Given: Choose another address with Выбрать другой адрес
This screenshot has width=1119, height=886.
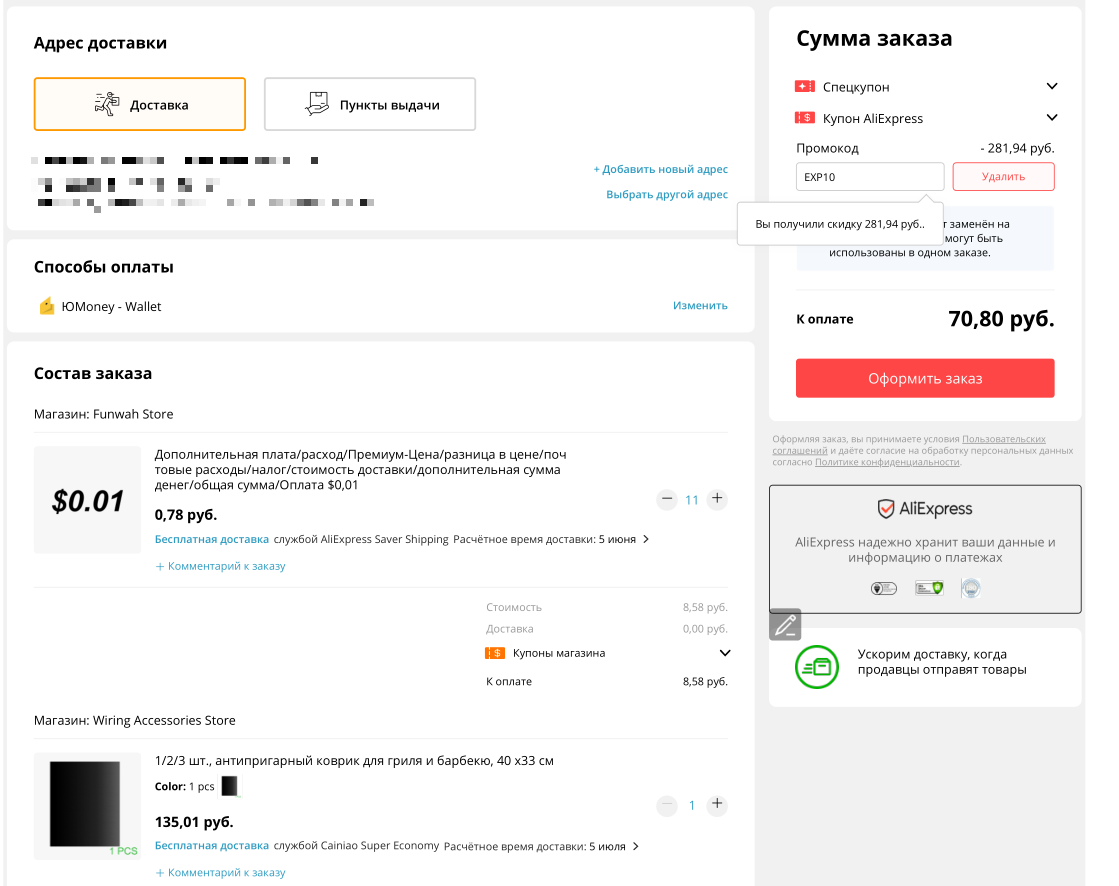Looking at the screenshot, I should 667,194.
